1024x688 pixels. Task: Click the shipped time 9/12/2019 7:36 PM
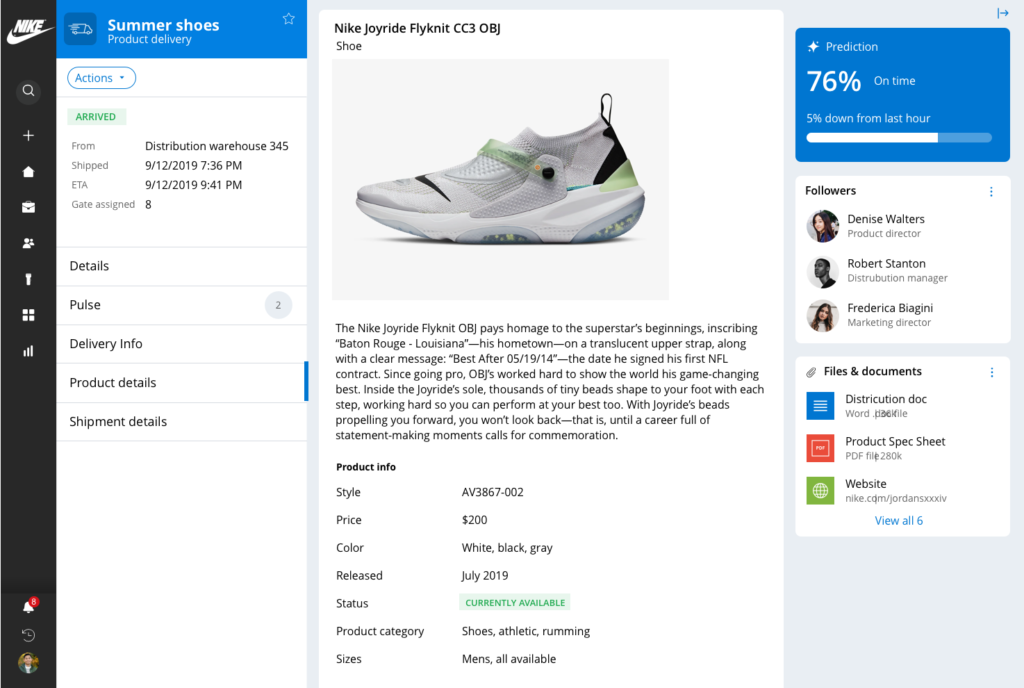[193, 165]
